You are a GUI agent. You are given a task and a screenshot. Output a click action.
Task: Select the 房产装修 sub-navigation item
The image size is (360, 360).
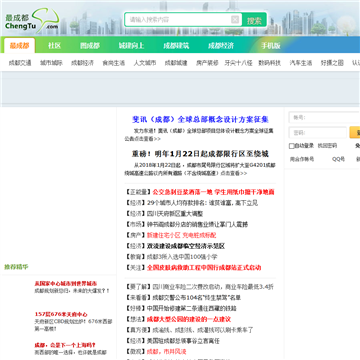(207, 63)
